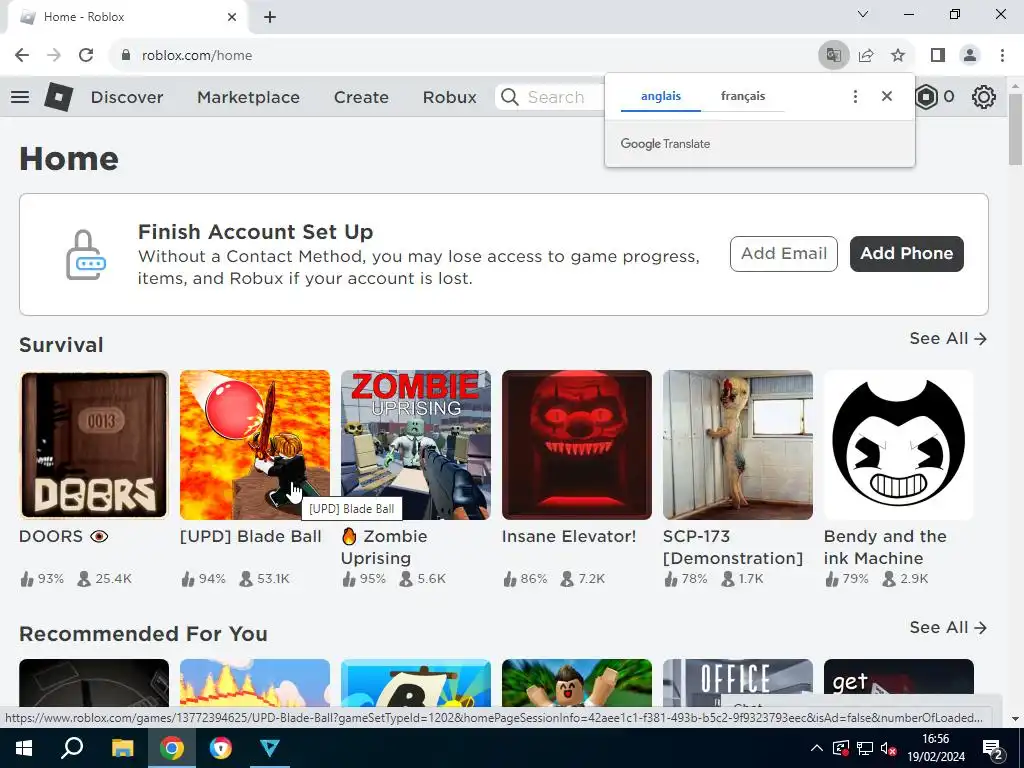Click the Robux balance hexagon icon
The image size is (1024, 768).
pyautogui.click(x=926, y=97)
